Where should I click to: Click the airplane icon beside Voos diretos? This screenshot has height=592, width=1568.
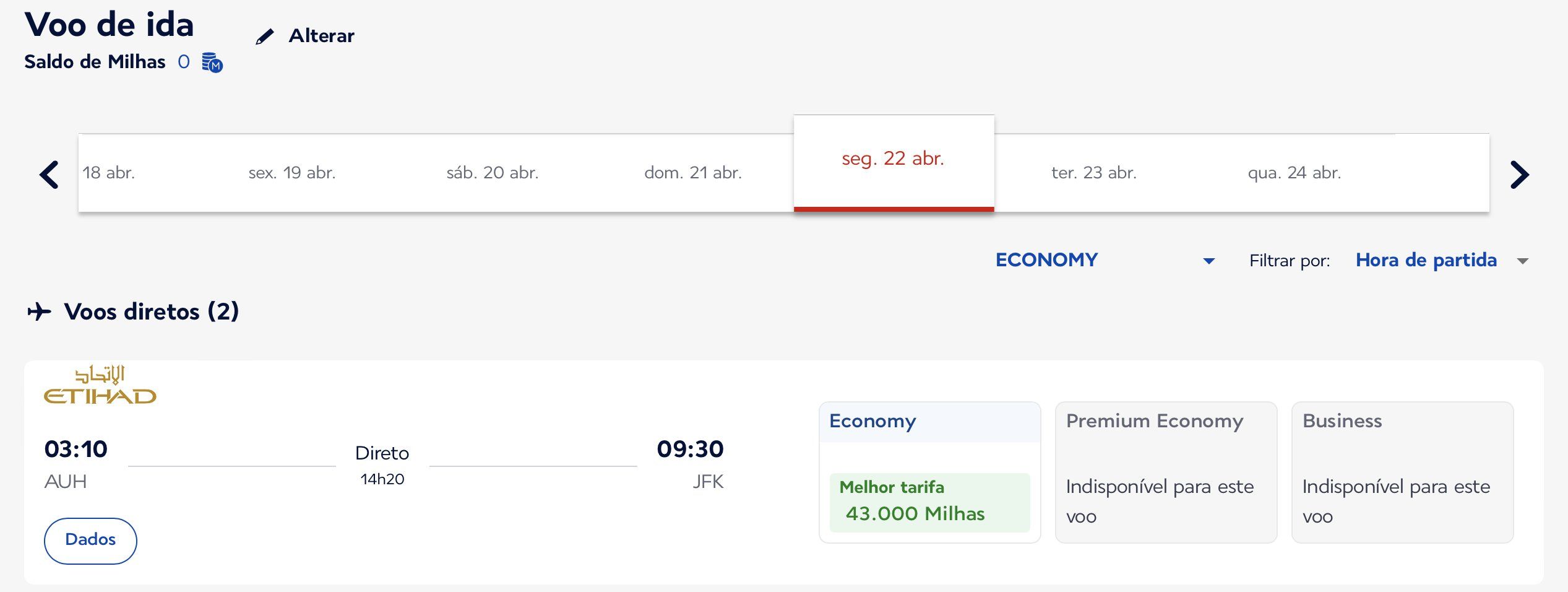[x=39, y=311]
